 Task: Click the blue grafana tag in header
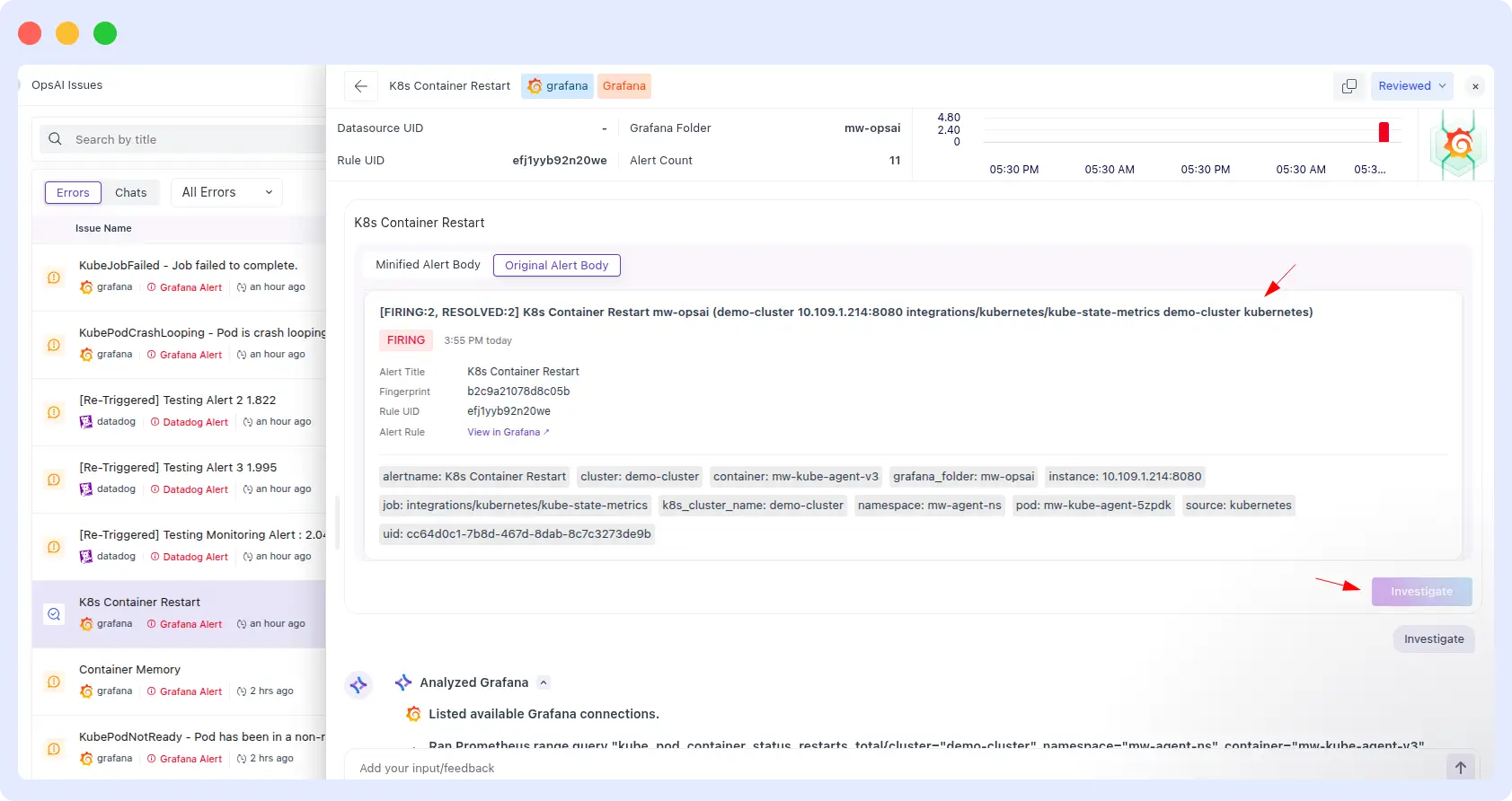coord(557,86)
